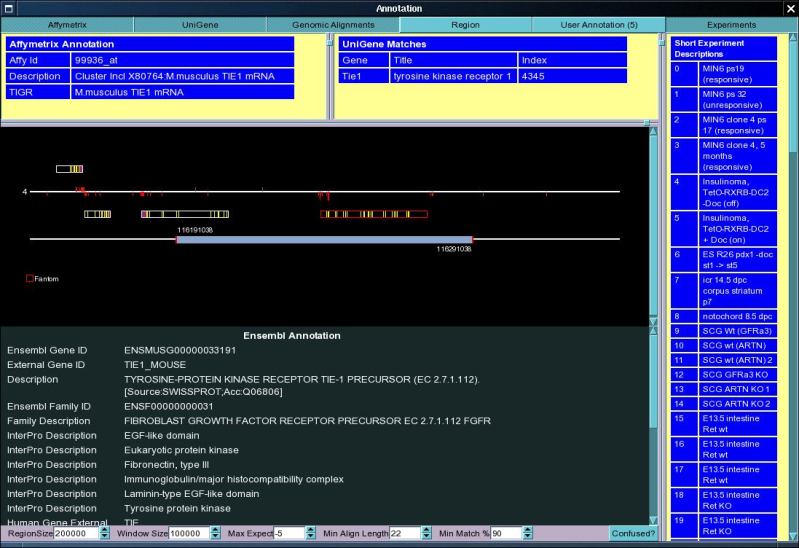The height and width of the screenshot is (548, 799).
Task: Click the small gene box above chromosome line
Action: (69, 169)
